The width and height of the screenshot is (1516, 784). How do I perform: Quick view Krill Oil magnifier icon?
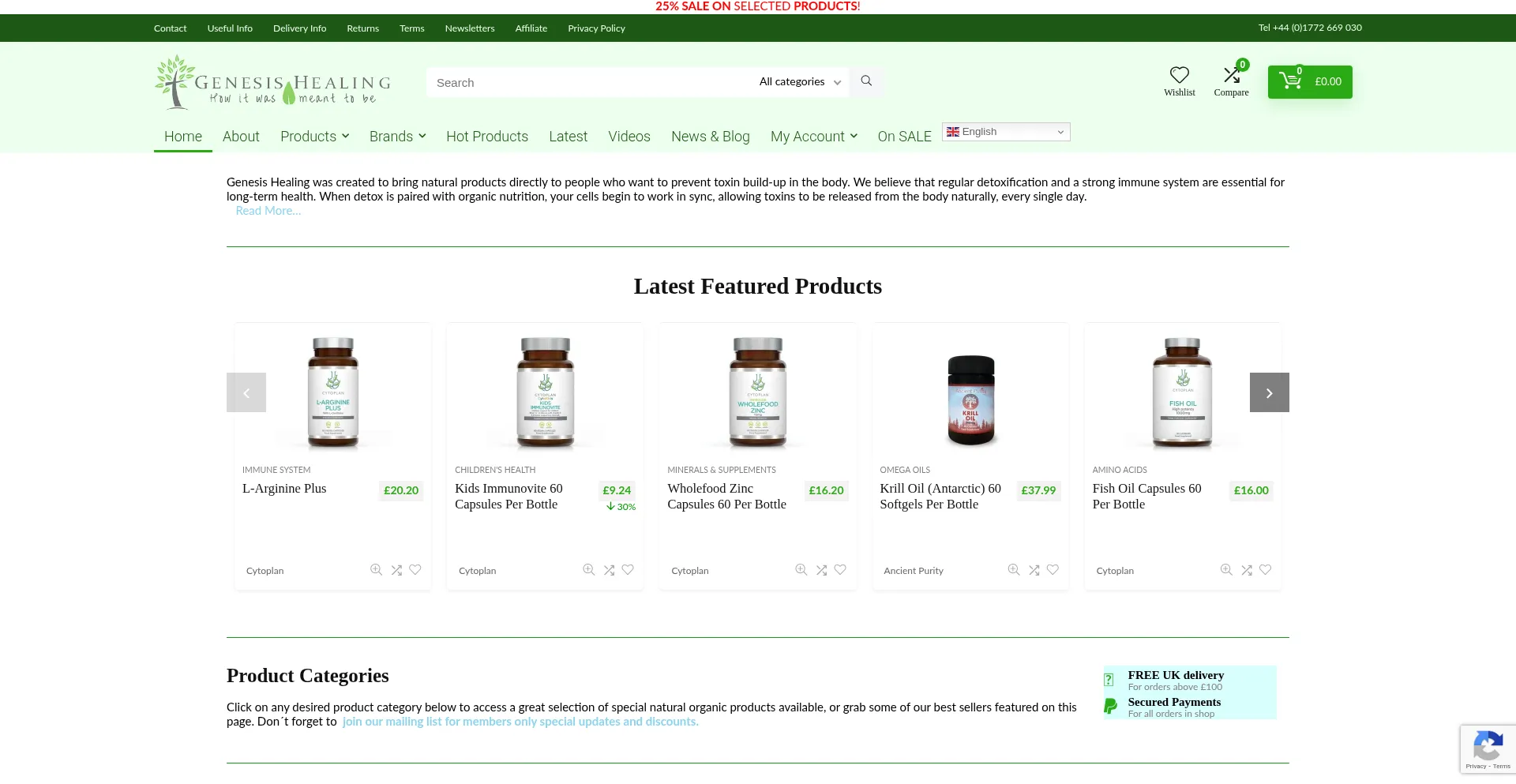[x=1014, y=570]
